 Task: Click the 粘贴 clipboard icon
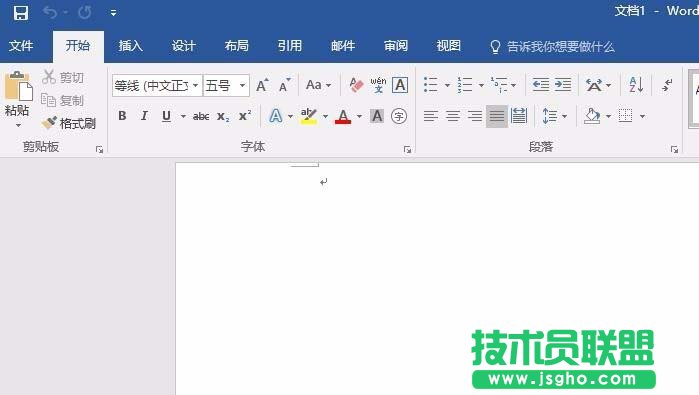tap(18, 86)
